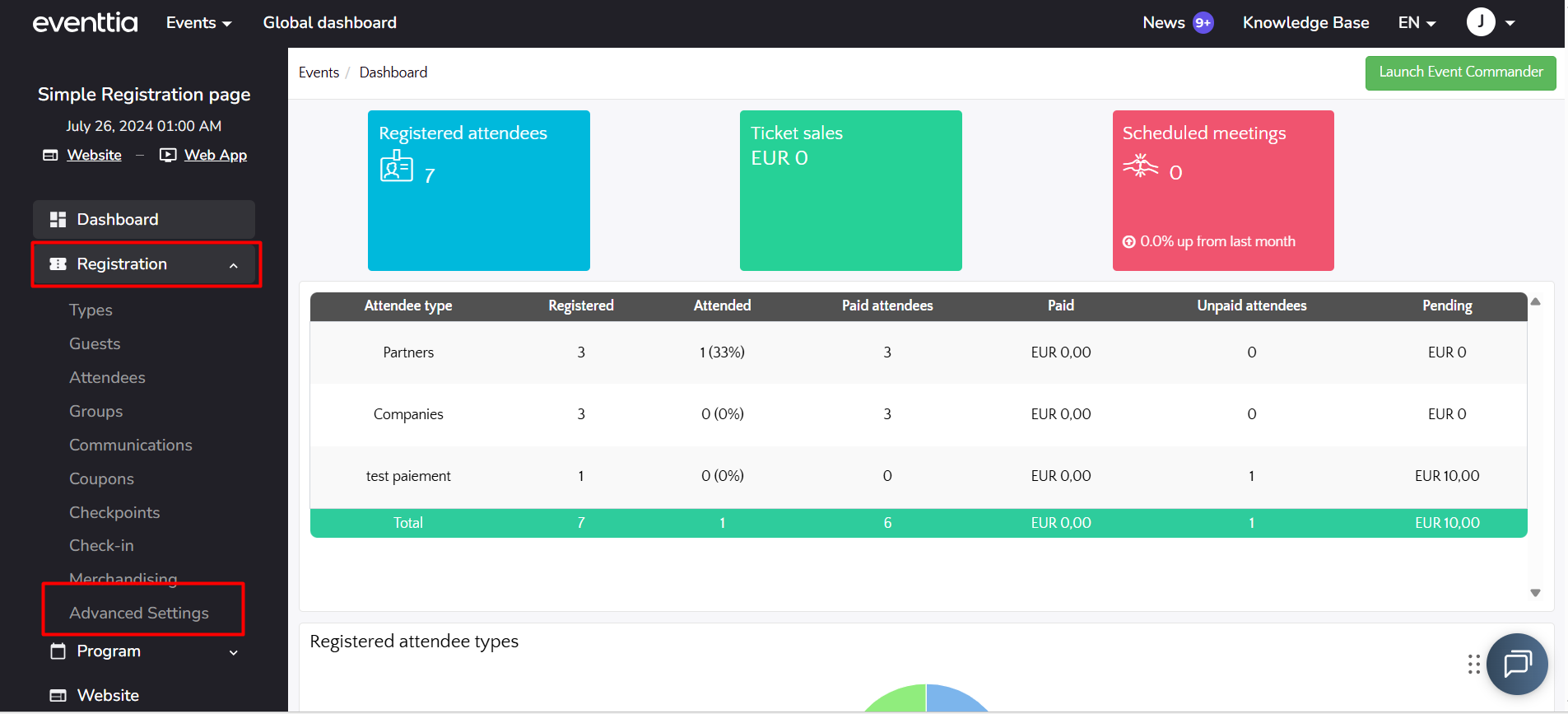Click the drag handle dots near chat
Viewport: 1568px width, 714px height.
pos(1473,664)
